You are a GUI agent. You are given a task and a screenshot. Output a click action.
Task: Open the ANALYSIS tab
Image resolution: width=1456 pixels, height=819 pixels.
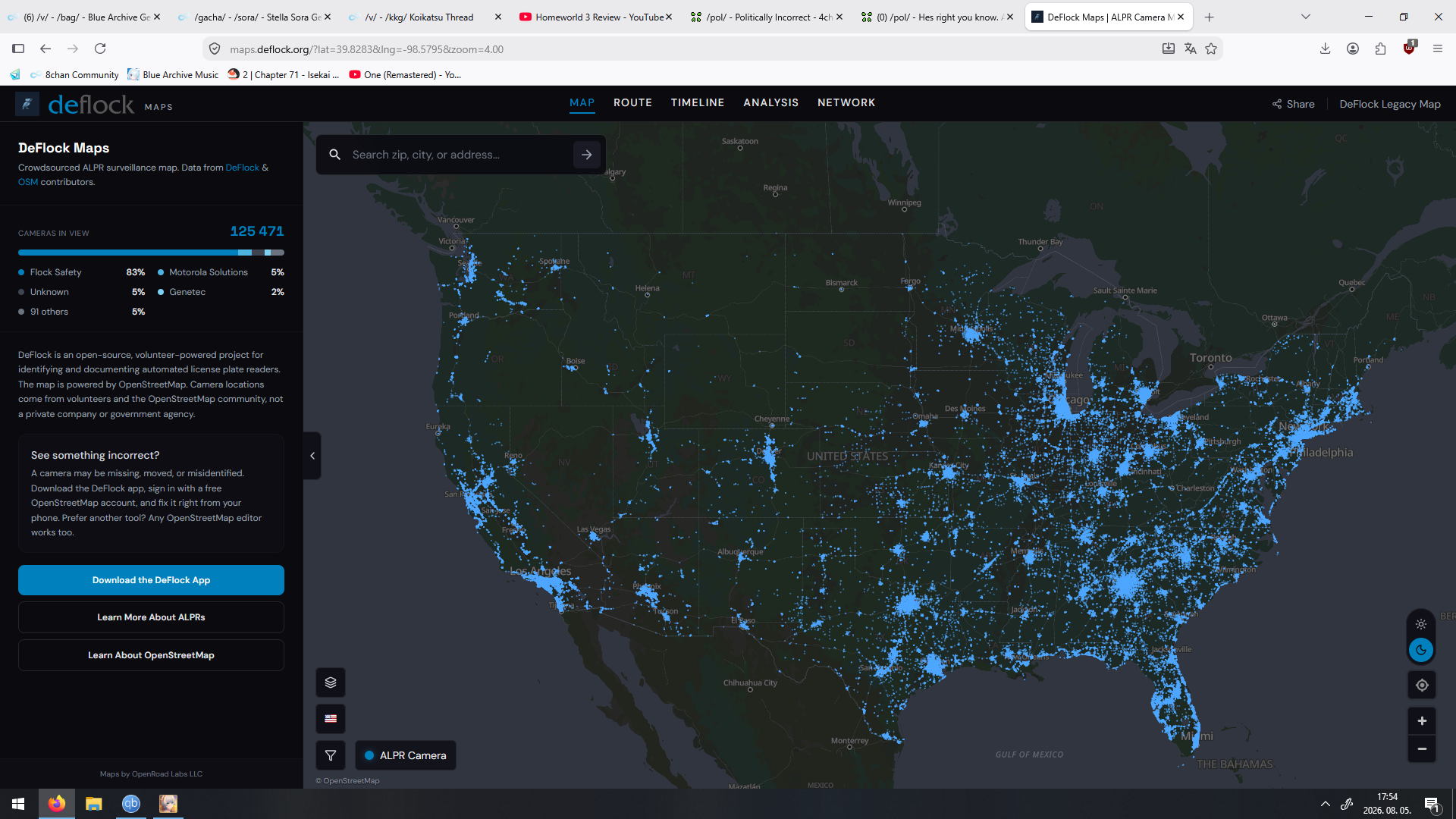[x=771, y=102]
